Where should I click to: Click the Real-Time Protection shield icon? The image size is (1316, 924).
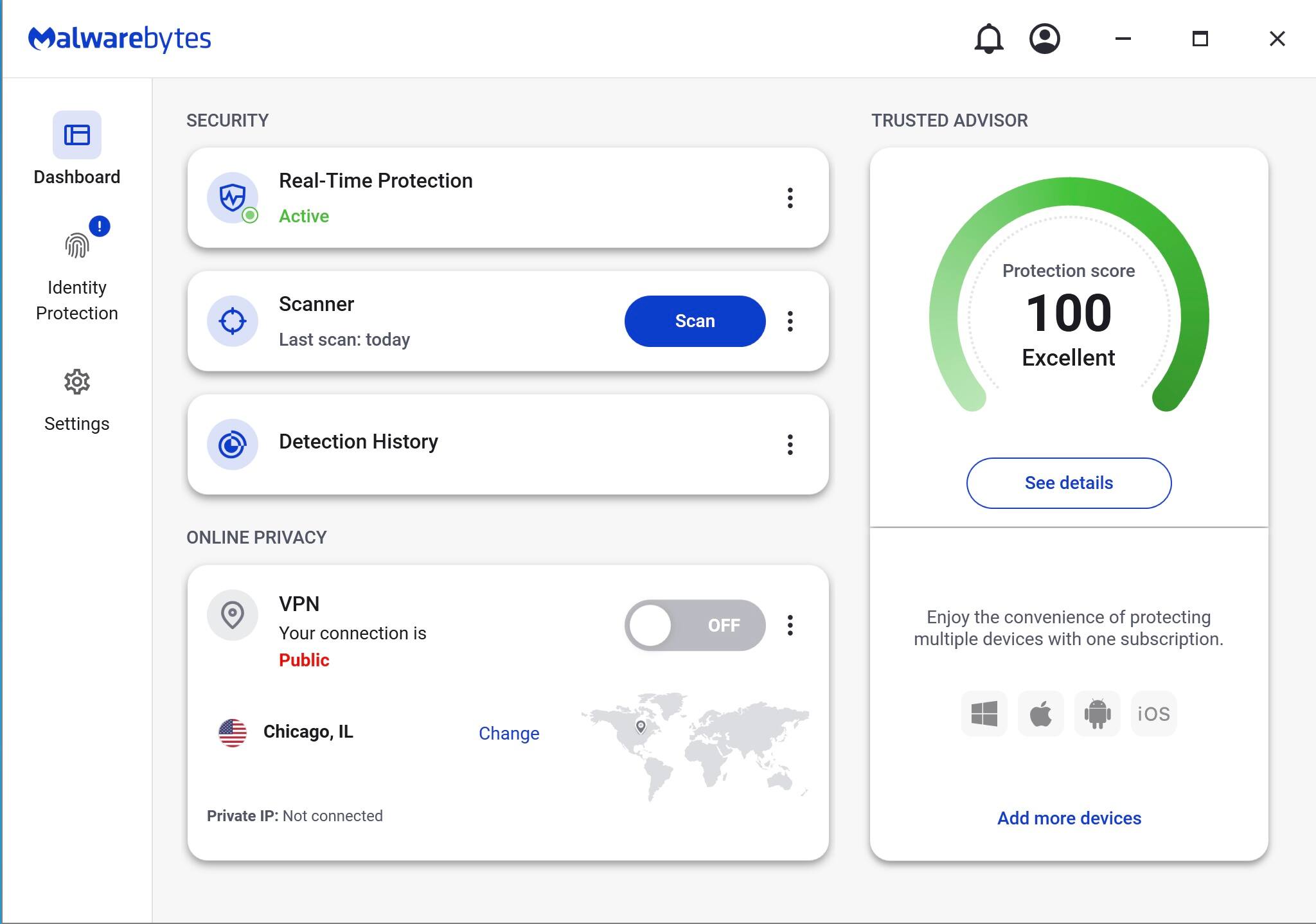[x=233, y=198]
